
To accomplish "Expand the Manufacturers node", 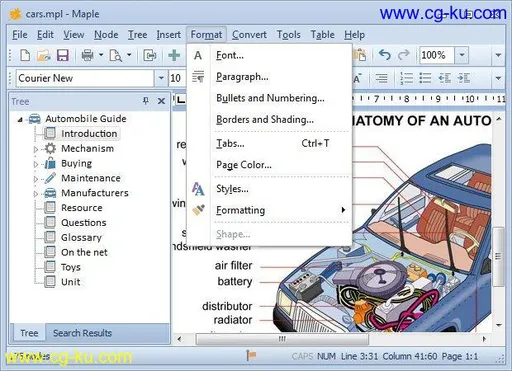I will 36,194.
